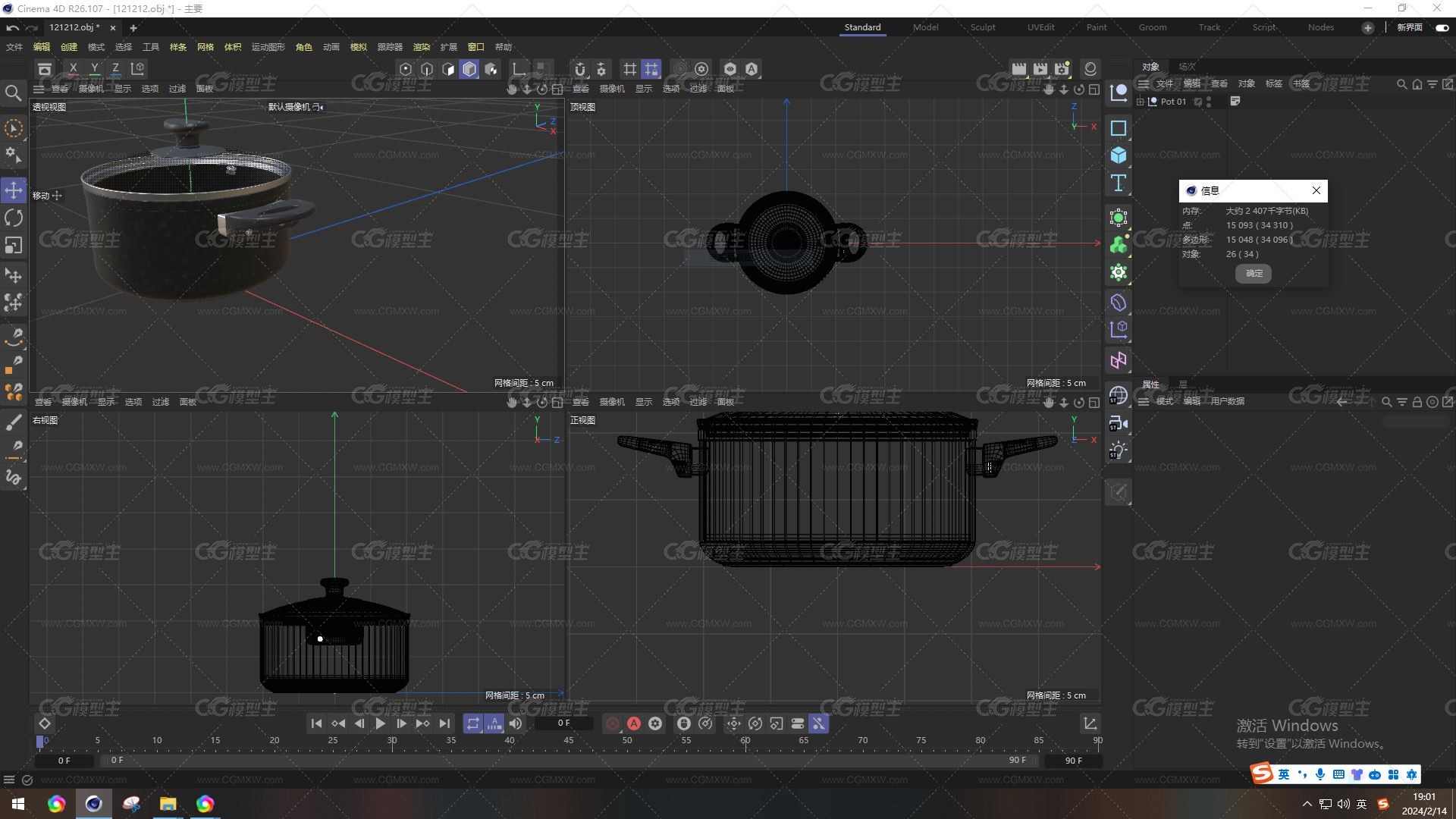Image resolution: width=1456 pixels, height=819 pixels.
Task: Go to timeline end button
Action: coord(444,723)
